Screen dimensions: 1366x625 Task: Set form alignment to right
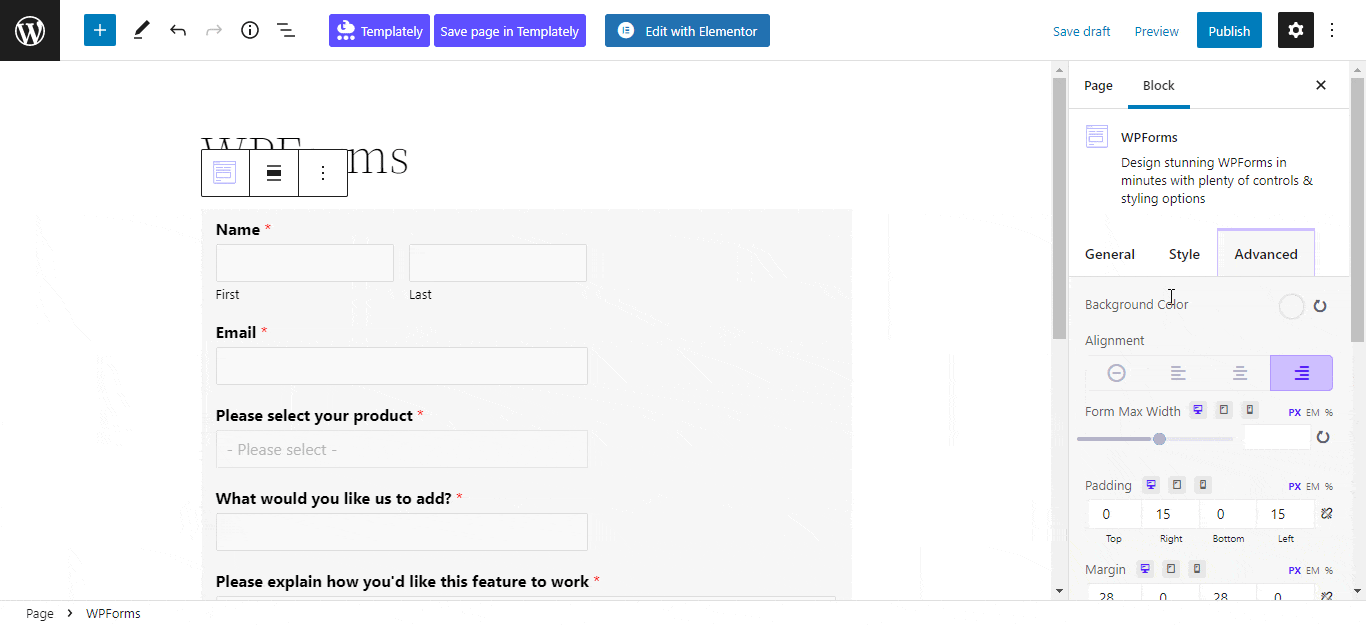tap(1301, 373)
